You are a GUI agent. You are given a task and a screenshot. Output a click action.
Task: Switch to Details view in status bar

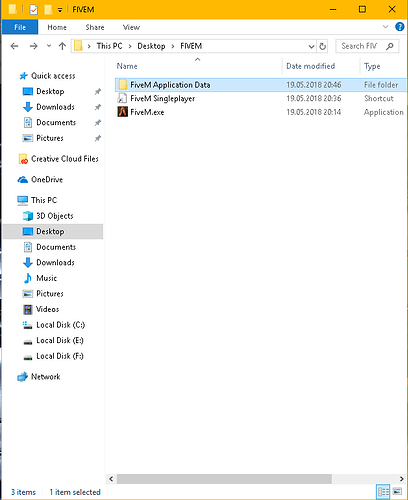pos(383,492)
